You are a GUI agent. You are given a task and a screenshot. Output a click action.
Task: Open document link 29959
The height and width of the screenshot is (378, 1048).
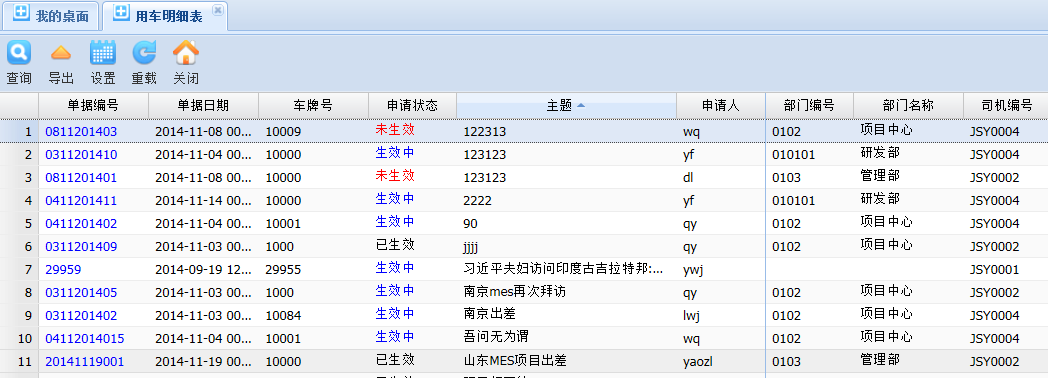pyautogui.click(x=63, y=270)
